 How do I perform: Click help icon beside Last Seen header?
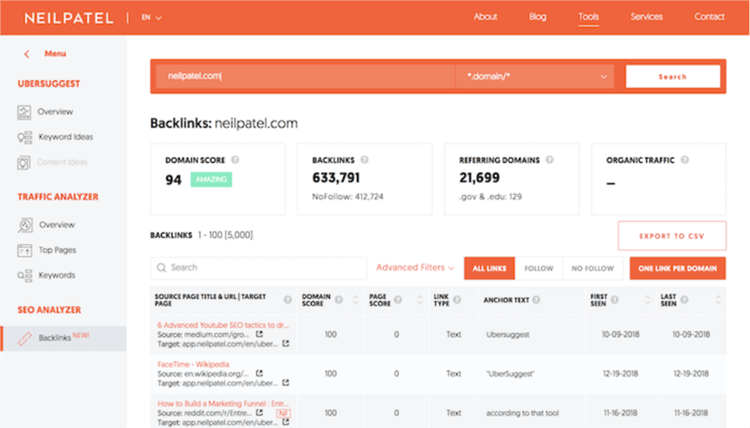point(684,300)
